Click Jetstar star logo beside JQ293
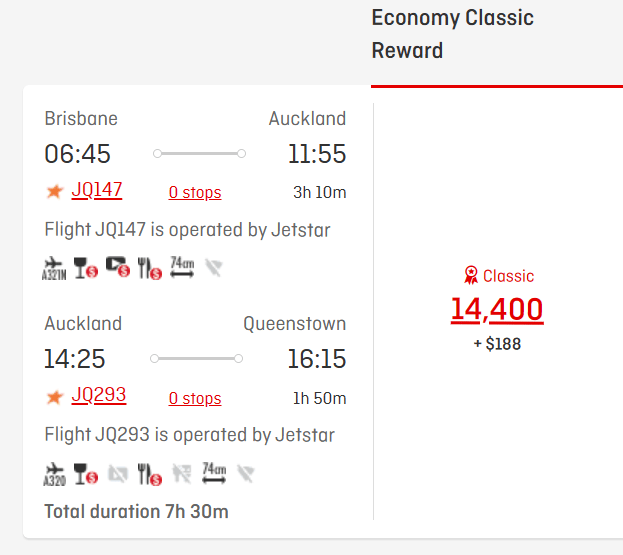623x555 pixels. (x=54, y=397)
